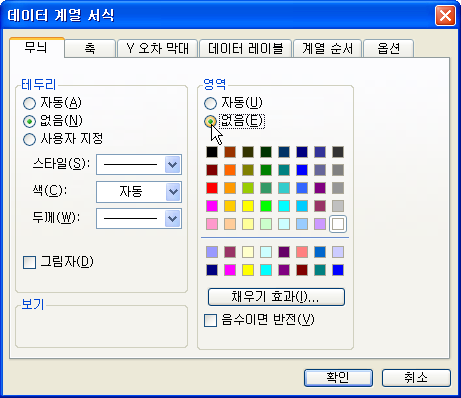461x398 pixels.
Task: Pick the plum swatch in fourth row
Action: click(320, 206)
